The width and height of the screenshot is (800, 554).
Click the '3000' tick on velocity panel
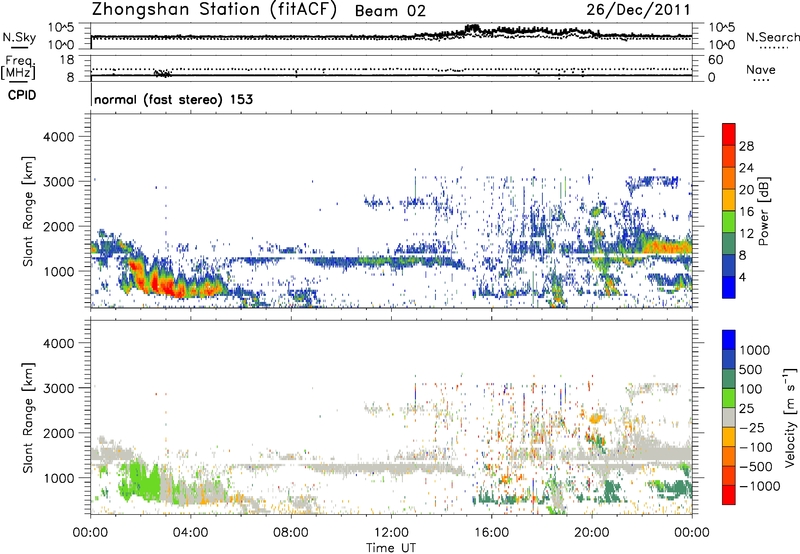click(59, 388)
